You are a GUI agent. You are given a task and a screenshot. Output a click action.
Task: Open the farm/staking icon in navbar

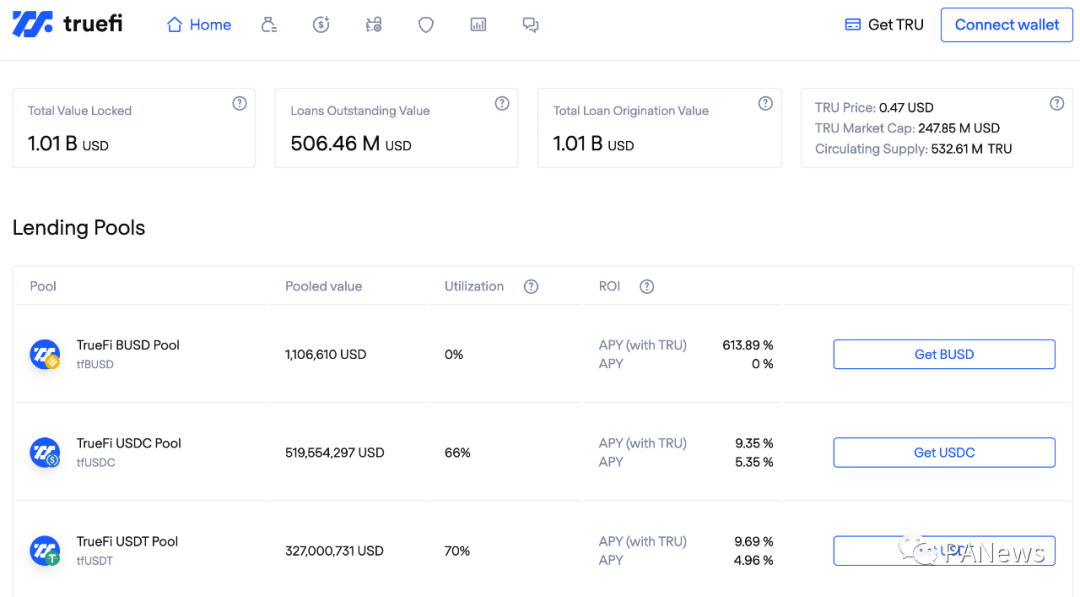pyautogui.click(x=373, y=25)
